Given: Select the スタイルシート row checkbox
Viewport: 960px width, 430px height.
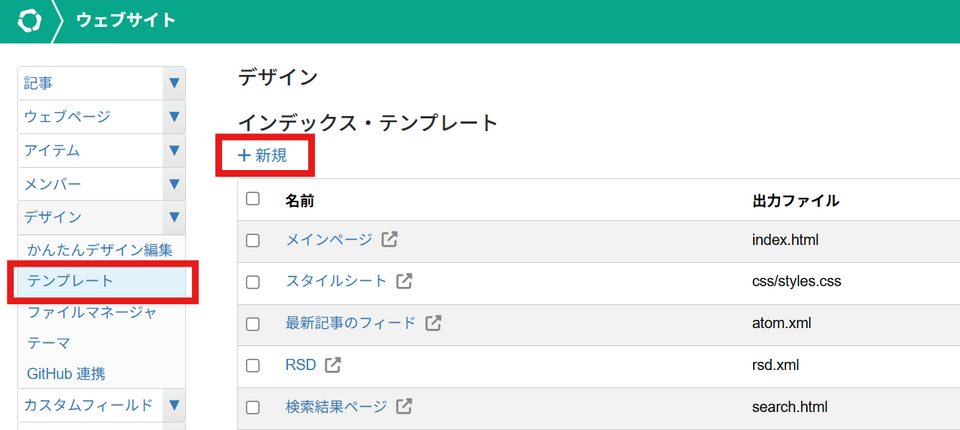Looking at the screenshot, I should coord(253,282).
